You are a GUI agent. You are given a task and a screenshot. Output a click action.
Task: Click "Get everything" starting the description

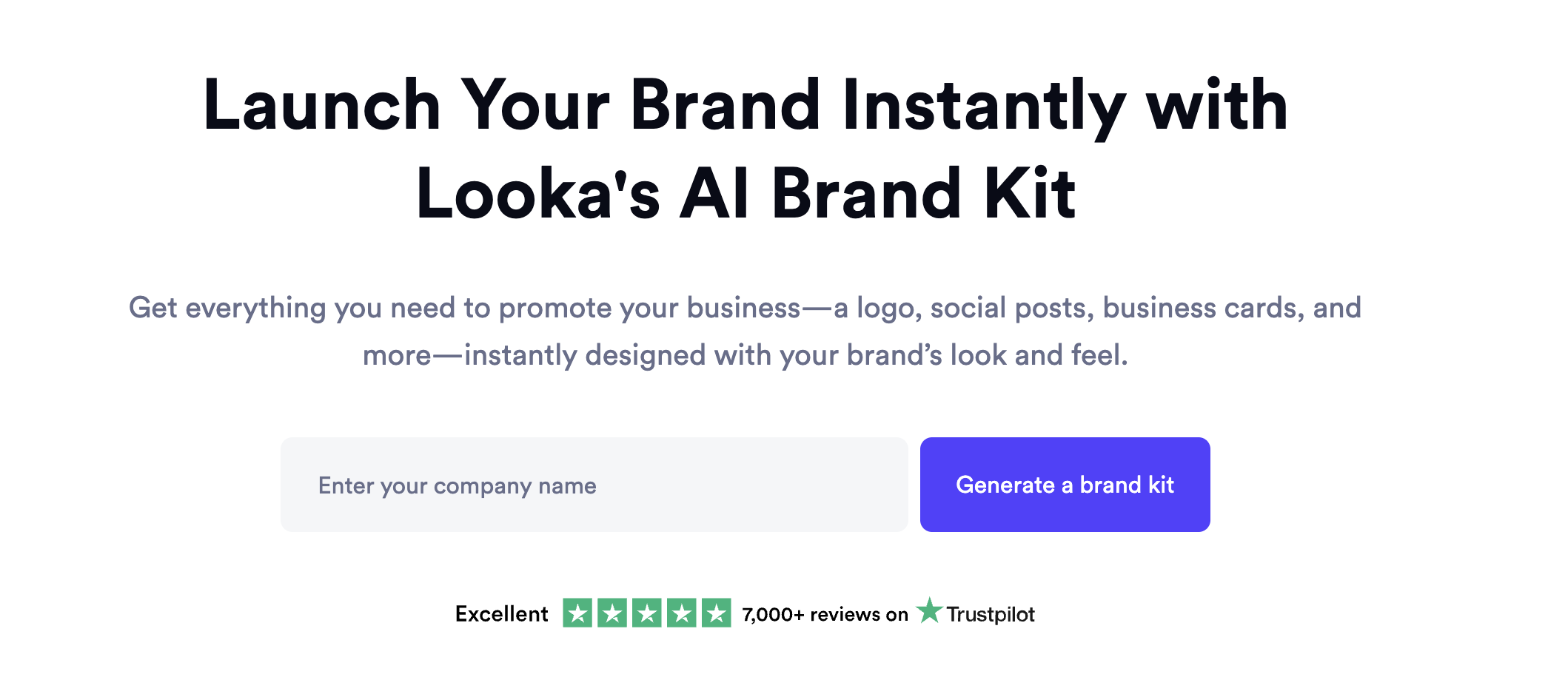tap(227, 308)
